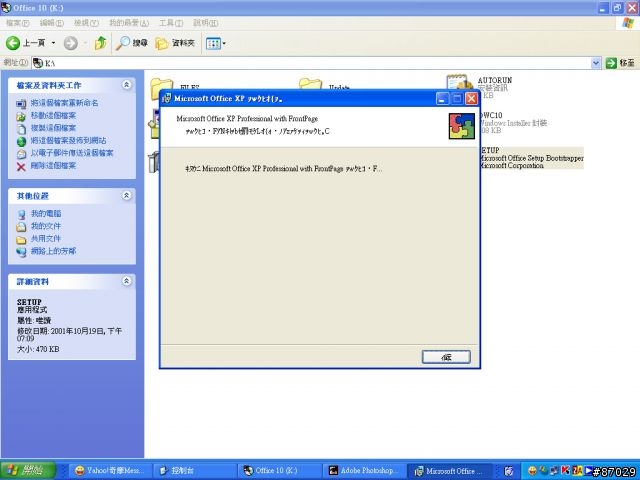Click the Shared Documents folder icon
640x480 pixels.
pos(21,240)
